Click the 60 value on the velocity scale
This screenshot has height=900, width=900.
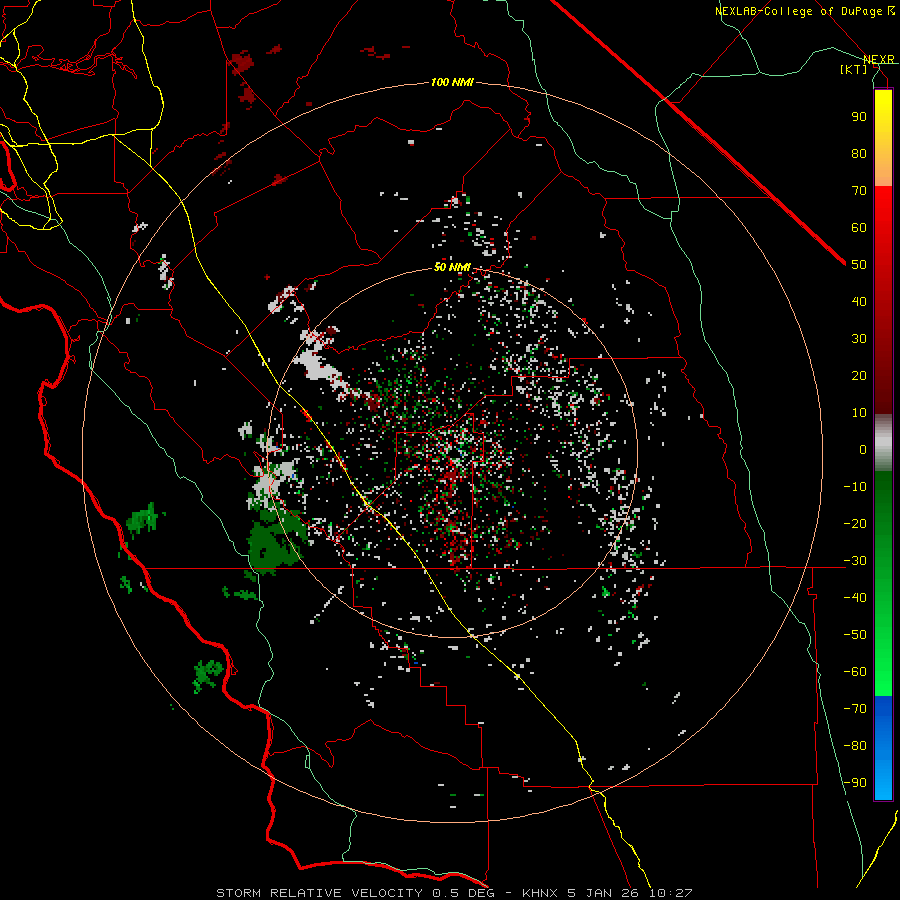pos(859,227)
